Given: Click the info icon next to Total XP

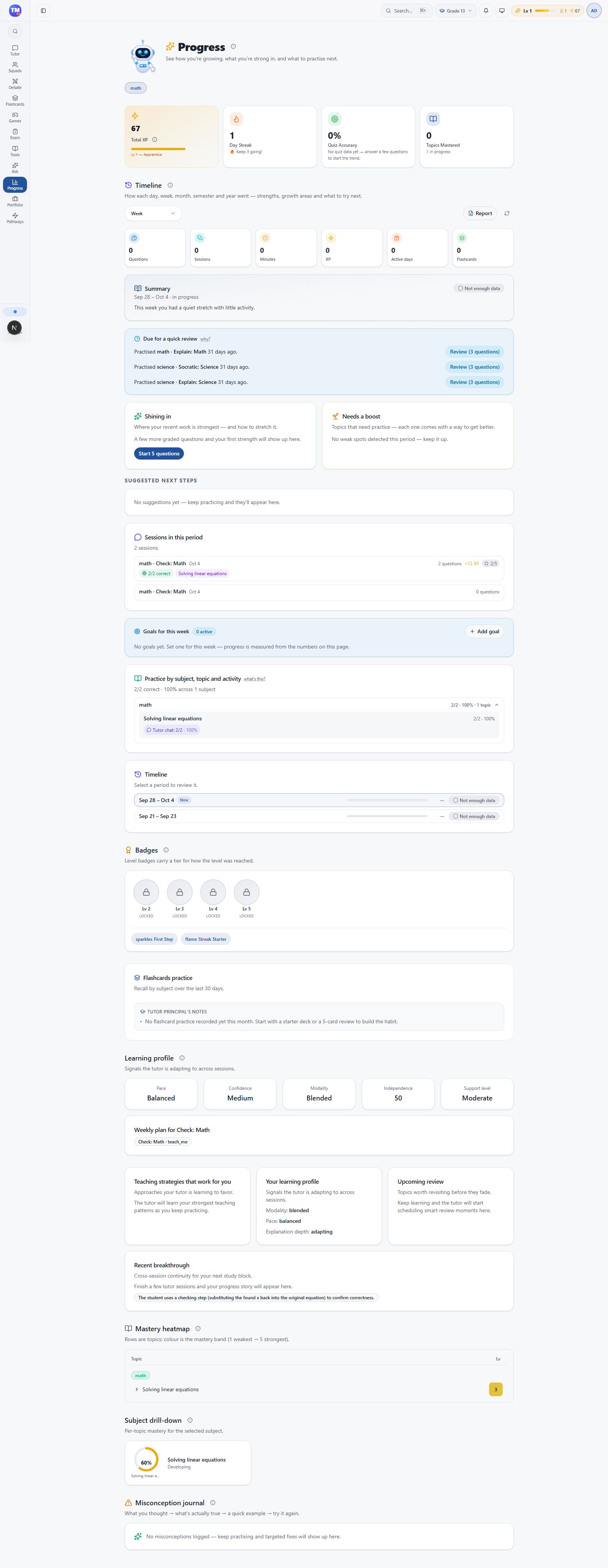Looking at the screenshot, I should pyautogui.click(x=155, y=140).
